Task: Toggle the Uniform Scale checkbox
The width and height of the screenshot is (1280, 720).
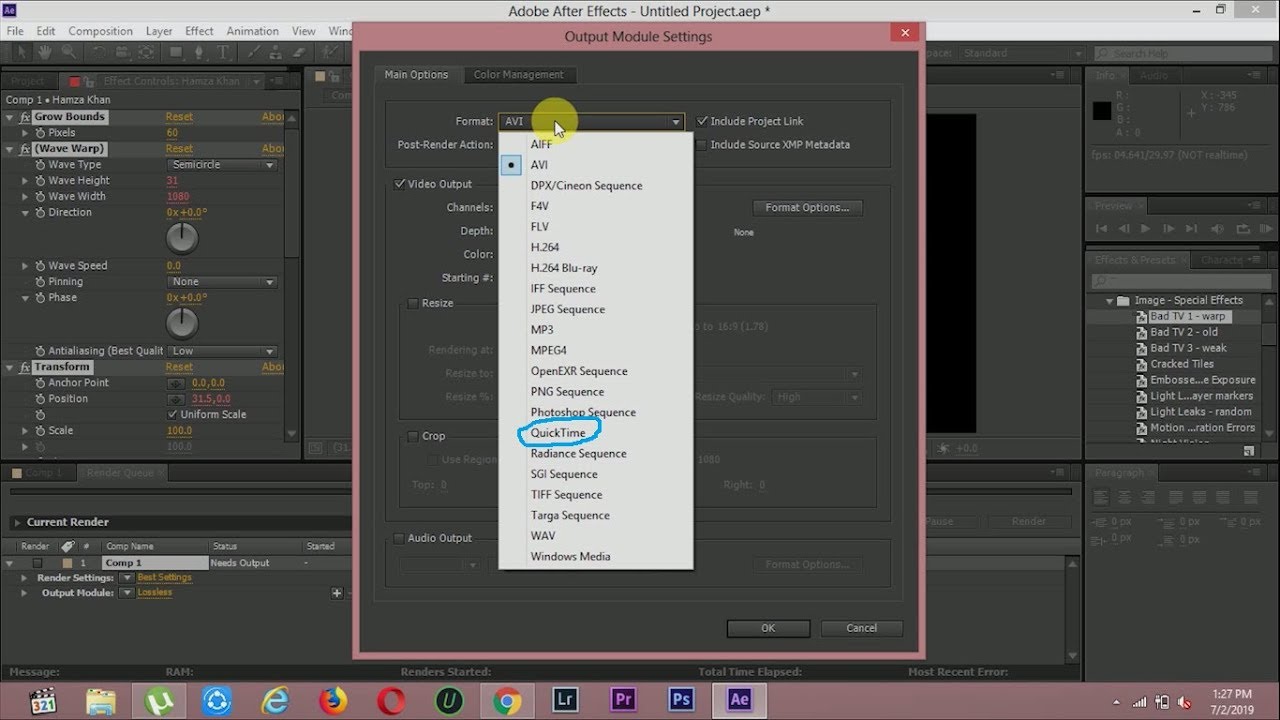Action: (172, 415)
